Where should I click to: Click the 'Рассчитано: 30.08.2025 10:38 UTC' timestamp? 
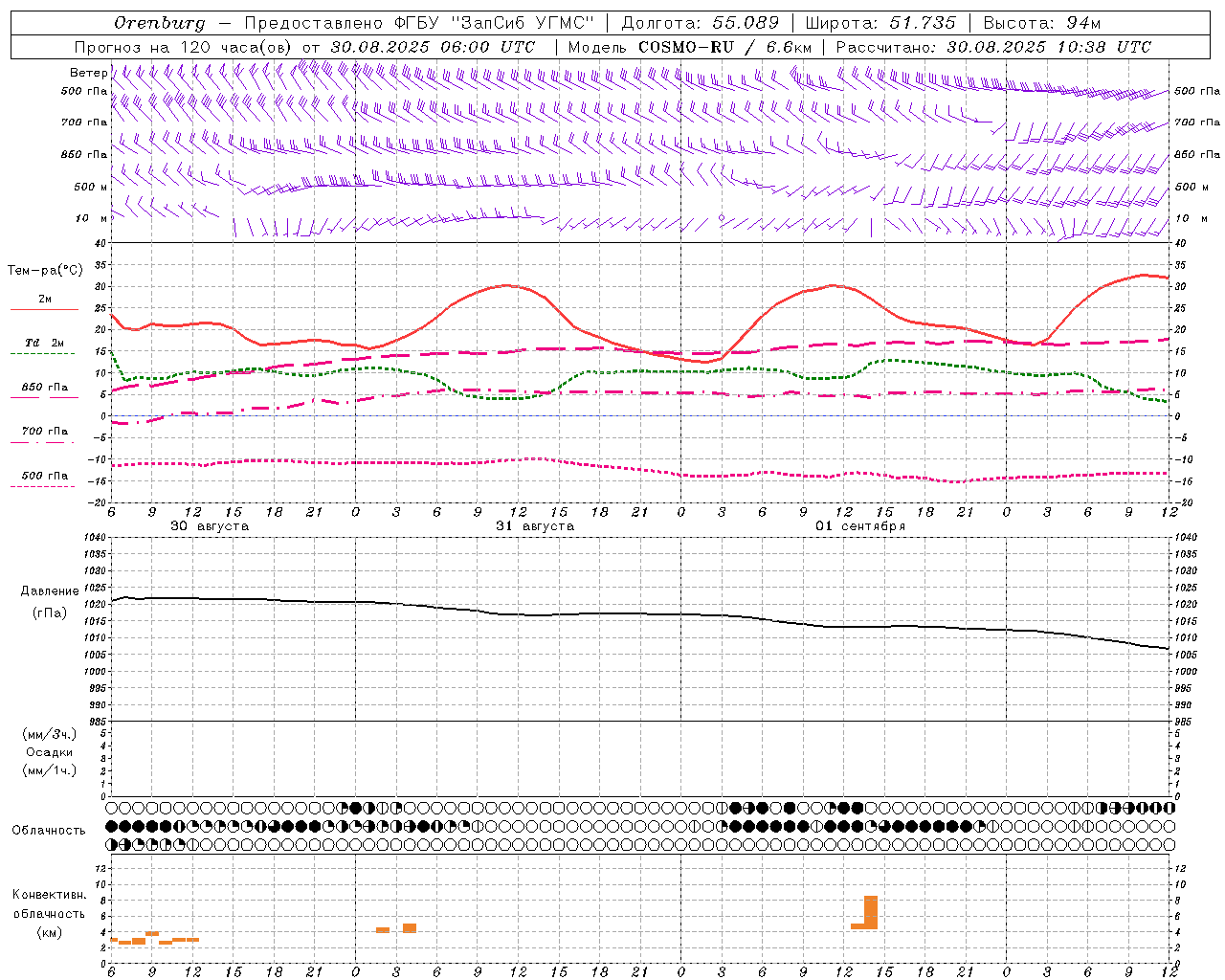(993, 47)
